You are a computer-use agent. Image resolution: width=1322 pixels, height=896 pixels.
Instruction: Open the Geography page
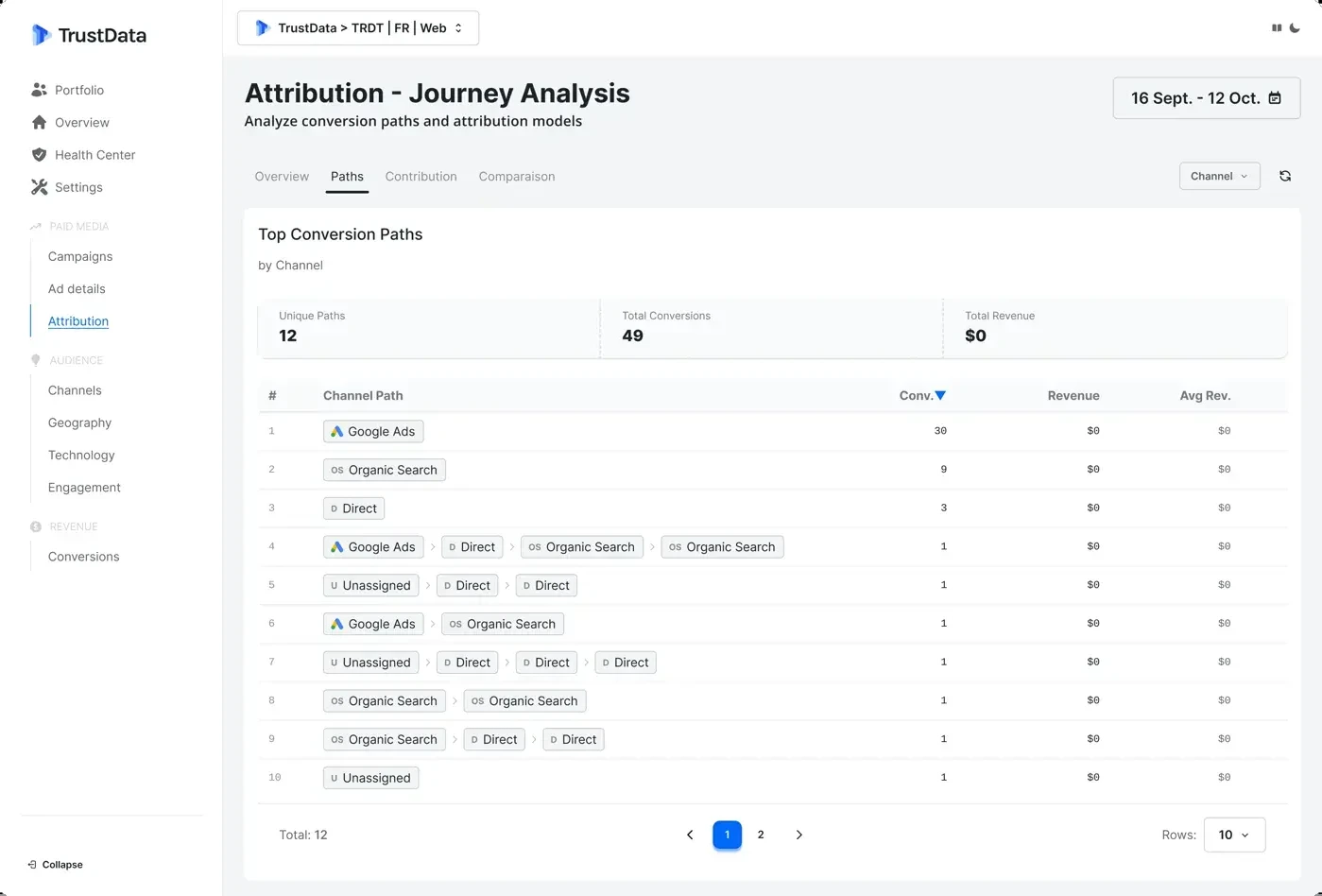pyautogui.click(x=79, y=422)
